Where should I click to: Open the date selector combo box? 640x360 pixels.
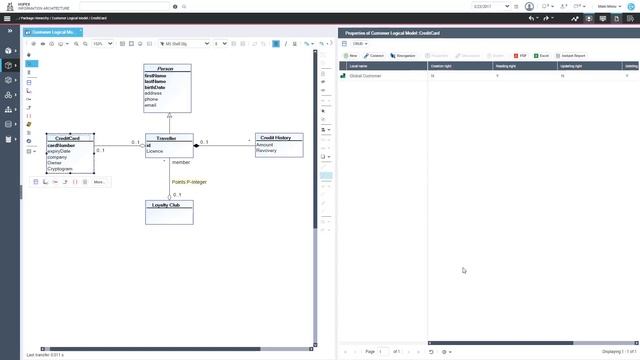coord(491,7)
